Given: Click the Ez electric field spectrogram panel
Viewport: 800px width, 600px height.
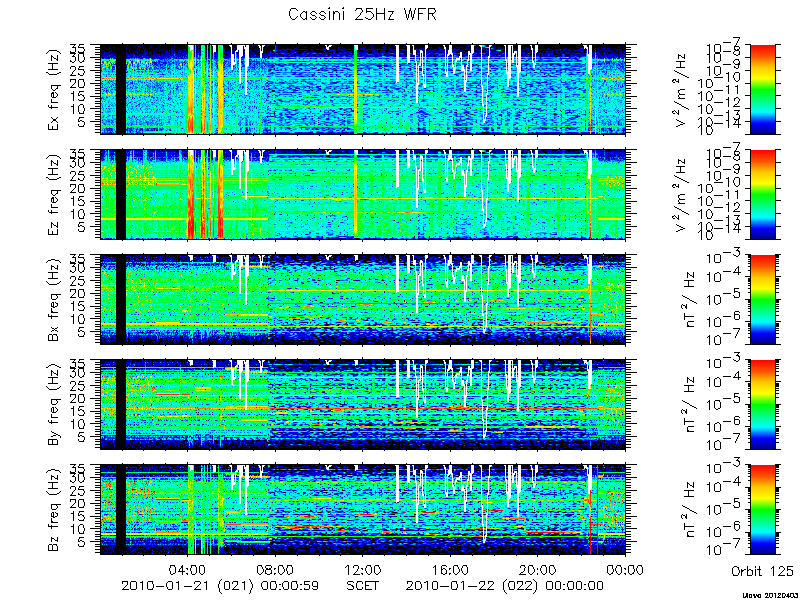Looking at the screenshot, I should tap(363, 194).
